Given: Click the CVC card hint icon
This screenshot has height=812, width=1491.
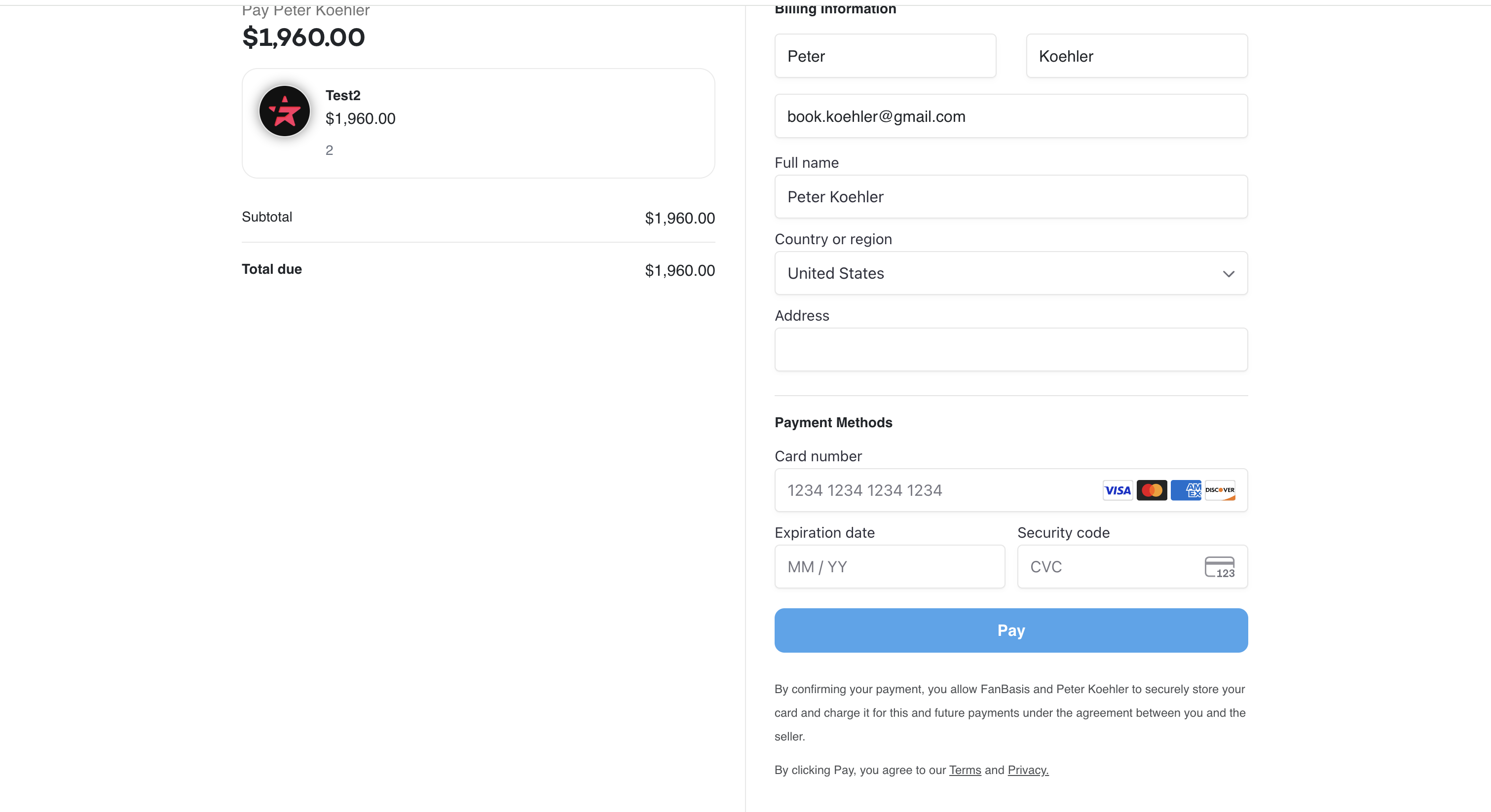Looking at the screenshot, I should 1219,567.
